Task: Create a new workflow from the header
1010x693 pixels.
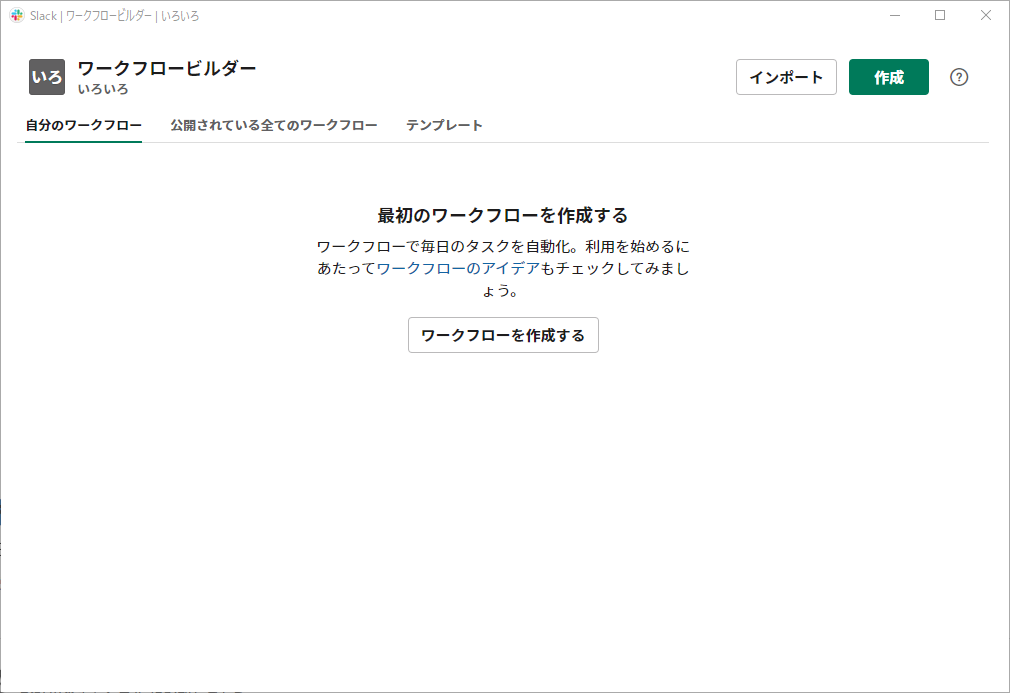Action: [888, 77]
